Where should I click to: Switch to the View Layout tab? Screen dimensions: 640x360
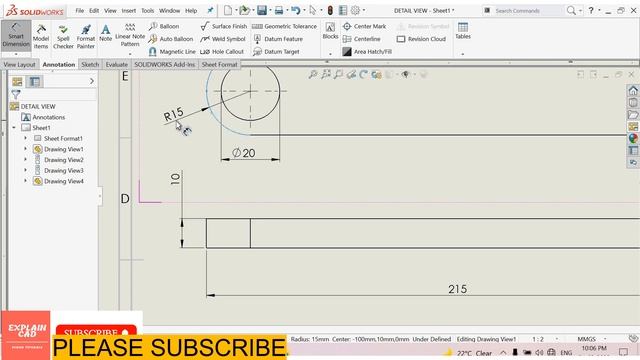(19, 64)
